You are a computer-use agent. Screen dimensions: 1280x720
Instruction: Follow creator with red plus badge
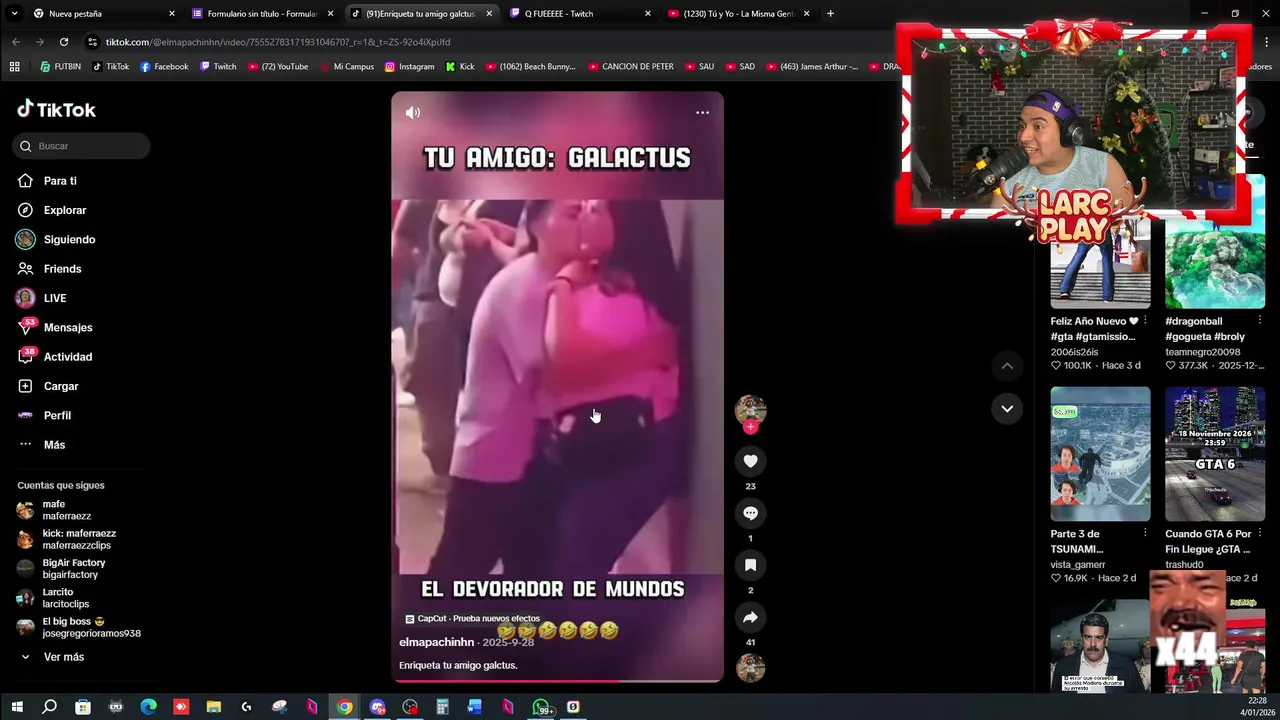[750, 427]
